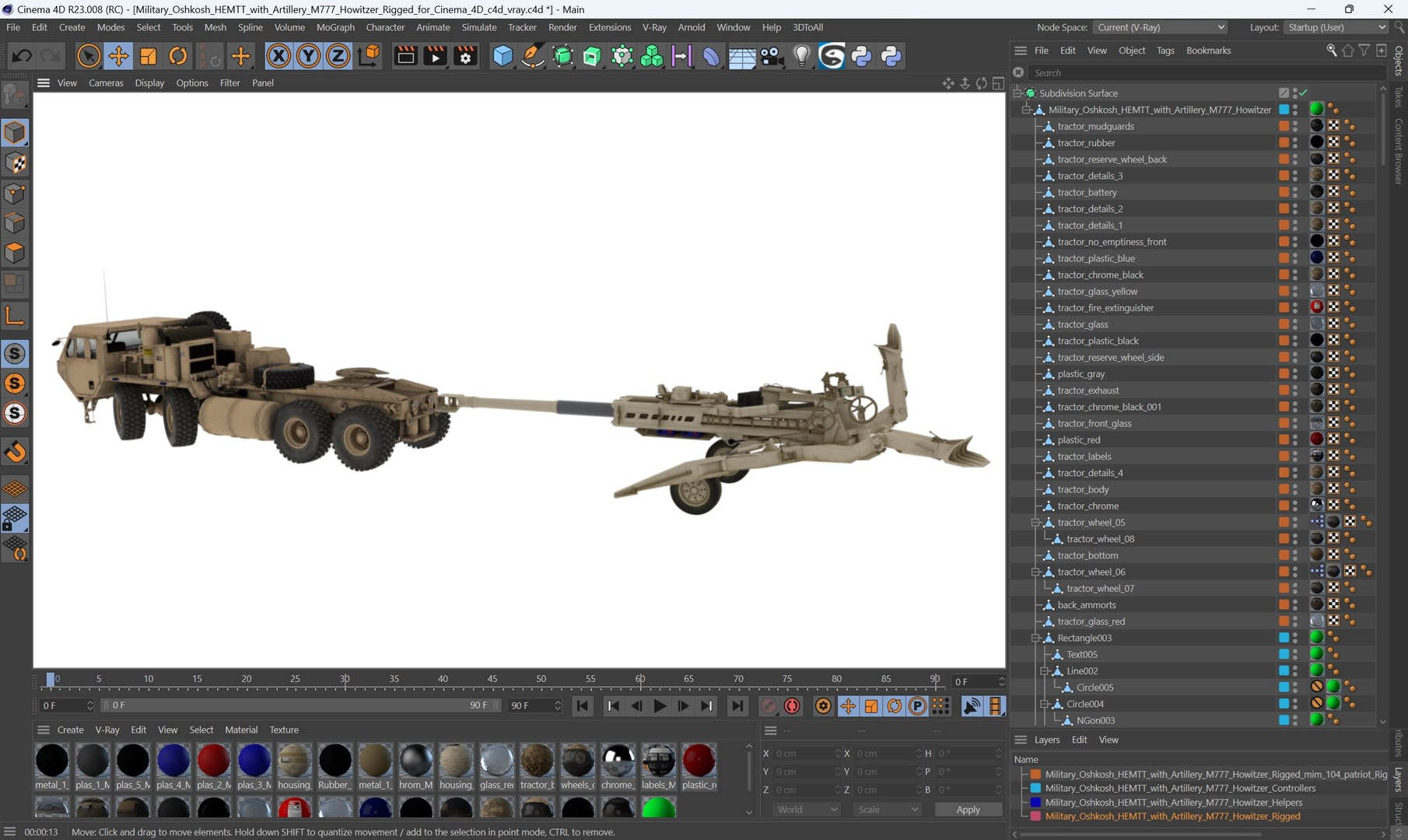Open the Content Browser side tab
Image resolution: width=1408 pixels, height=840 pixels.
coord(1398,151)
